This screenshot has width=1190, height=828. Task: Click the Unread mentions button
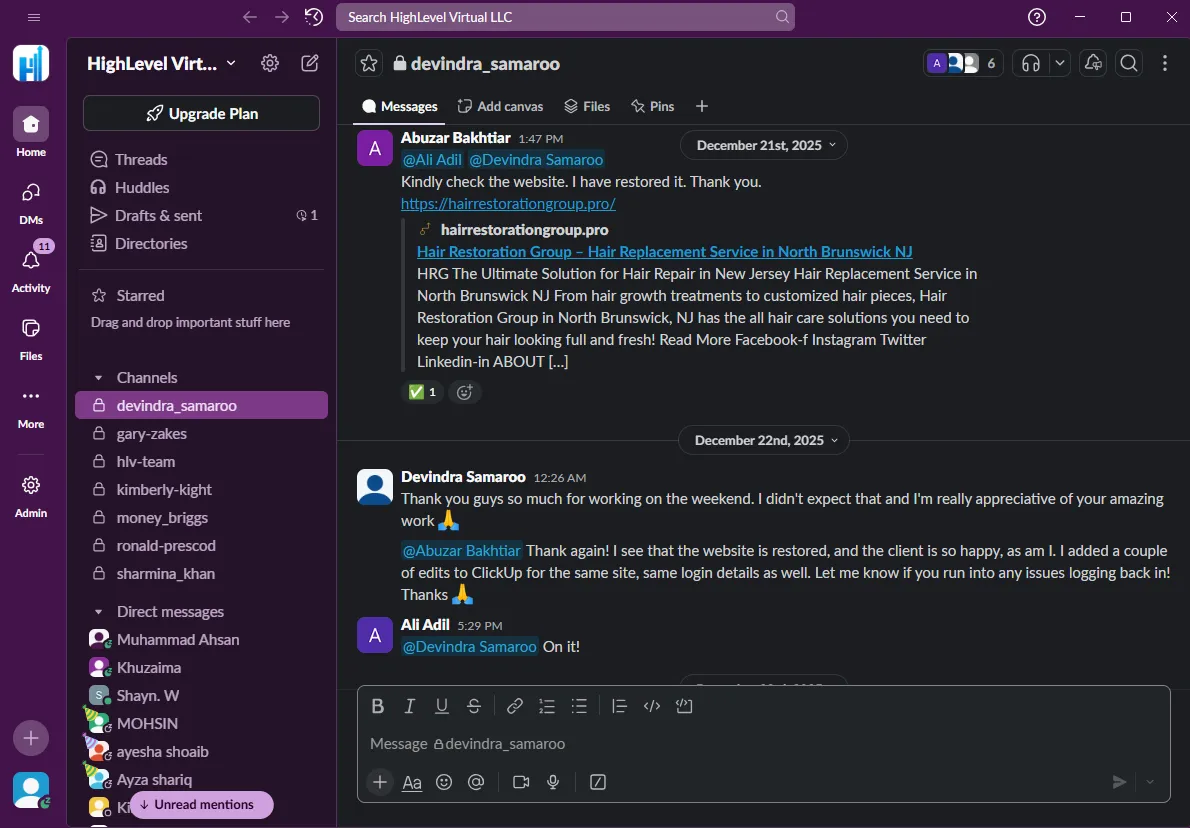pyautogui.click(x=201, y=804)
